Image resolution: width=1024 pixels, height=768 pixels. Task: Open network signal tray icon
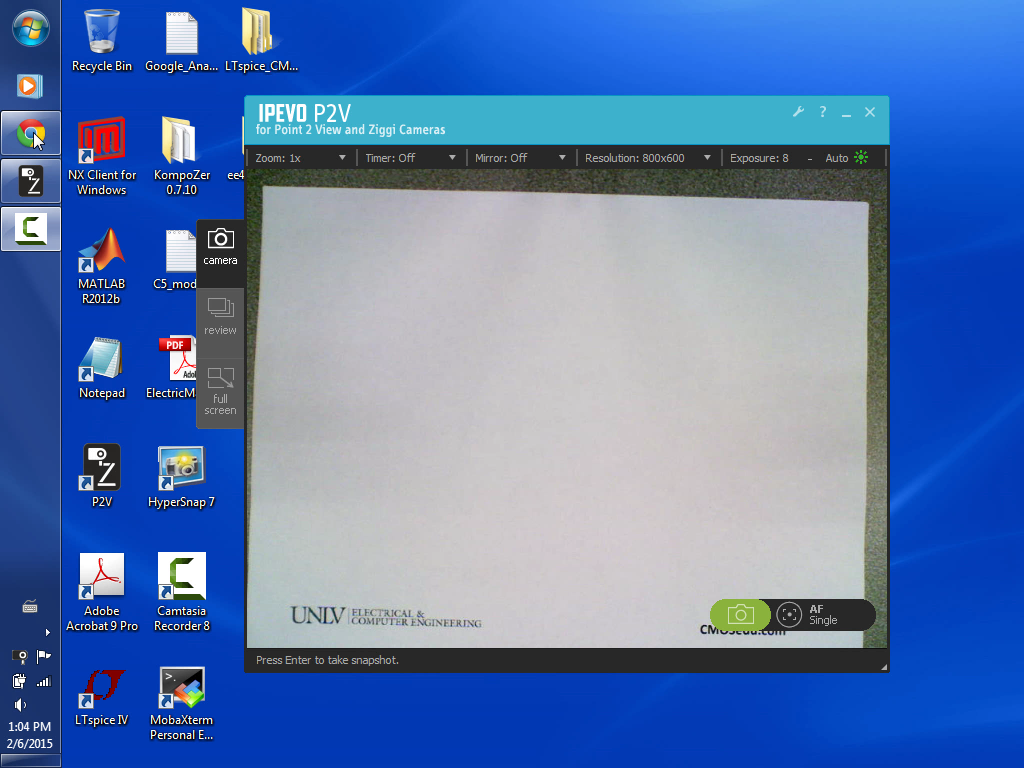coord(44,682)
